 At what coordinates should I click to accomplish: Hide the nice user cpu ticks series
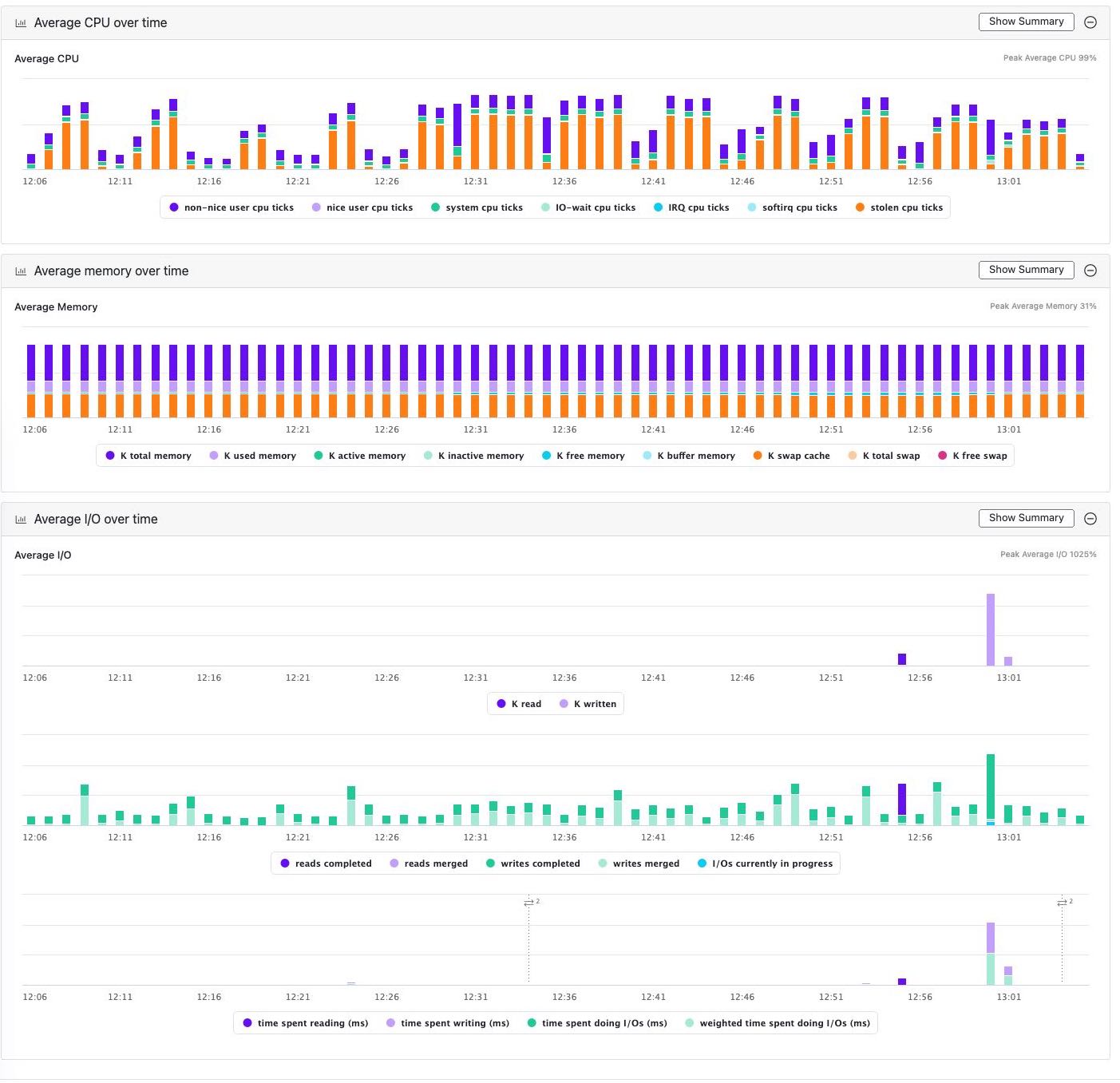(x=363, y=207)
